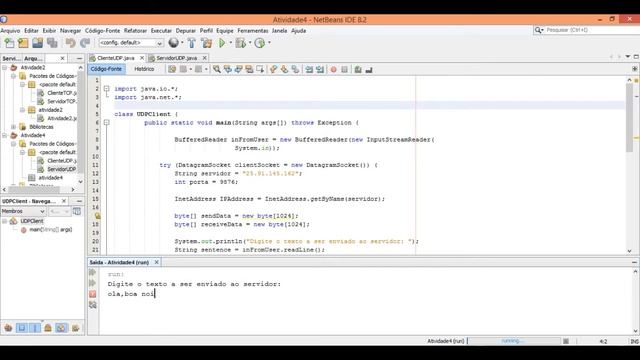Viewport: 640px width, 360px height.
Task: Click the running progress bar in status bar
Action: click(514, 341)
